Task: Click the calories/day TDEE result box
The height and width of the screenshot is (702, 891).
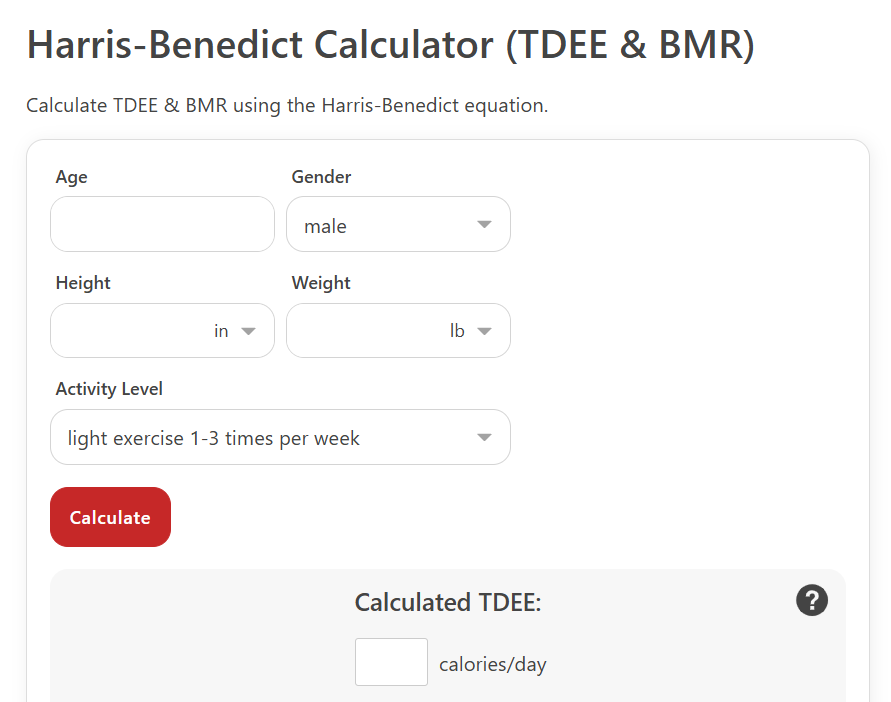Action: [x=392, y=662]
